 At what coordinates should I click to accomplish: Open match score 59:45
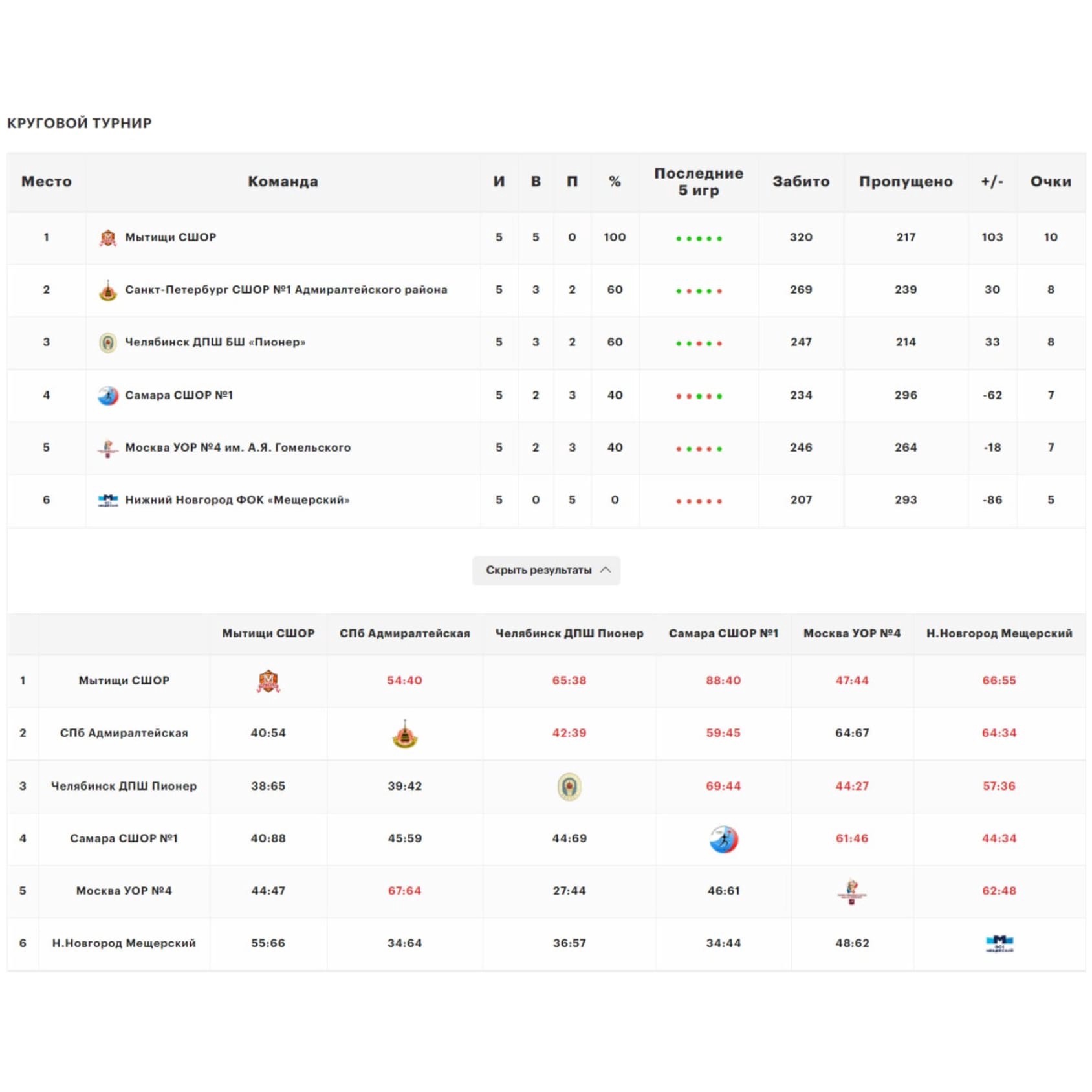coord(723,733)
